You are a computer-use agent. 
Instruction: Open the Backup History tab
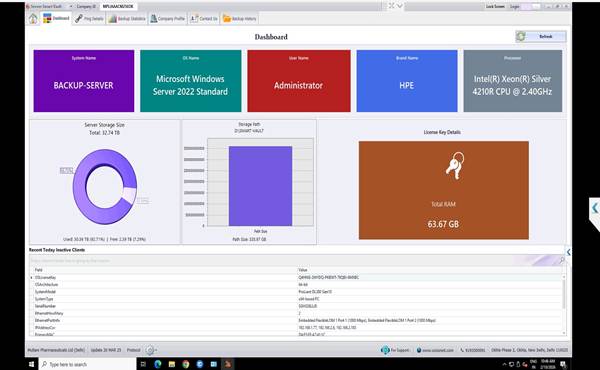coord(240,18)
